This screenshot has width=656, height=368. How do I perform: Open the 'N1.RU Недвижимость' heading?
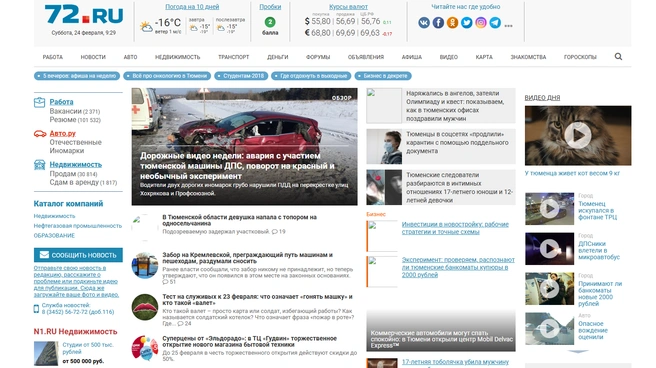point(75,332)
